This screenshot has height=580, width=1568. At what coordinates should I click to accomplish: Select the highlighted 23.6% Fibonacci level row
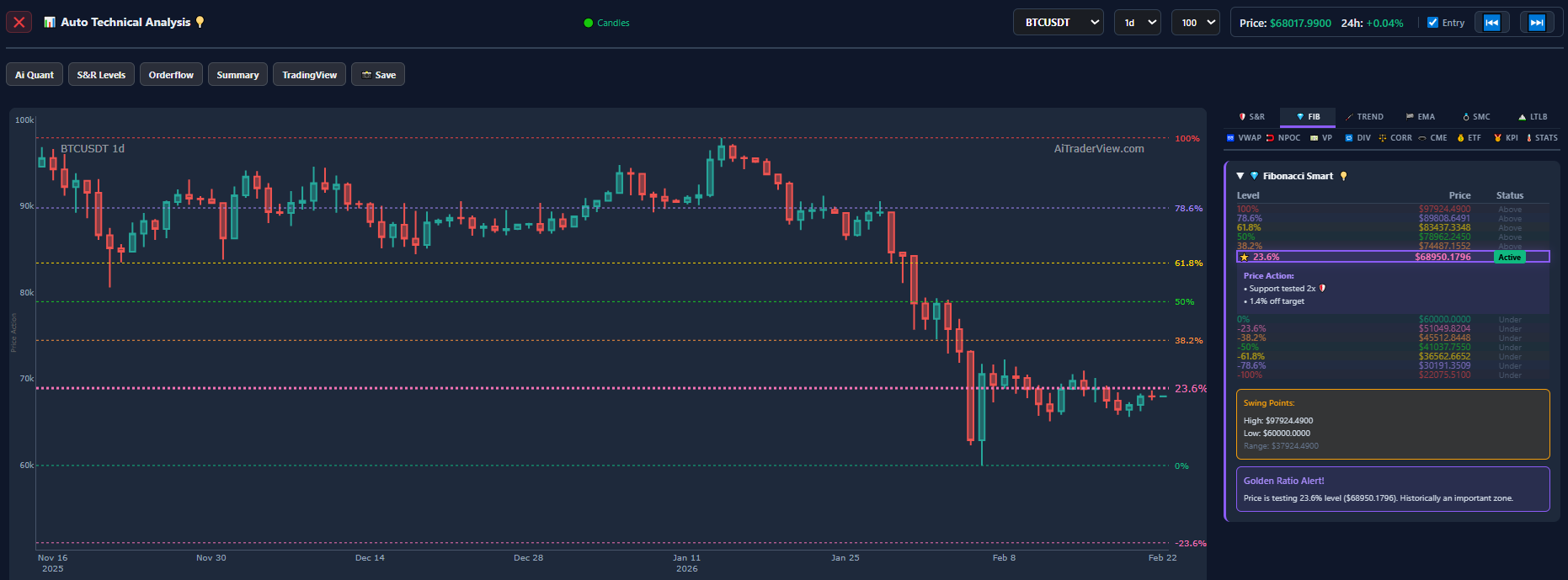pyautogui.click(x=1392, y=257)
